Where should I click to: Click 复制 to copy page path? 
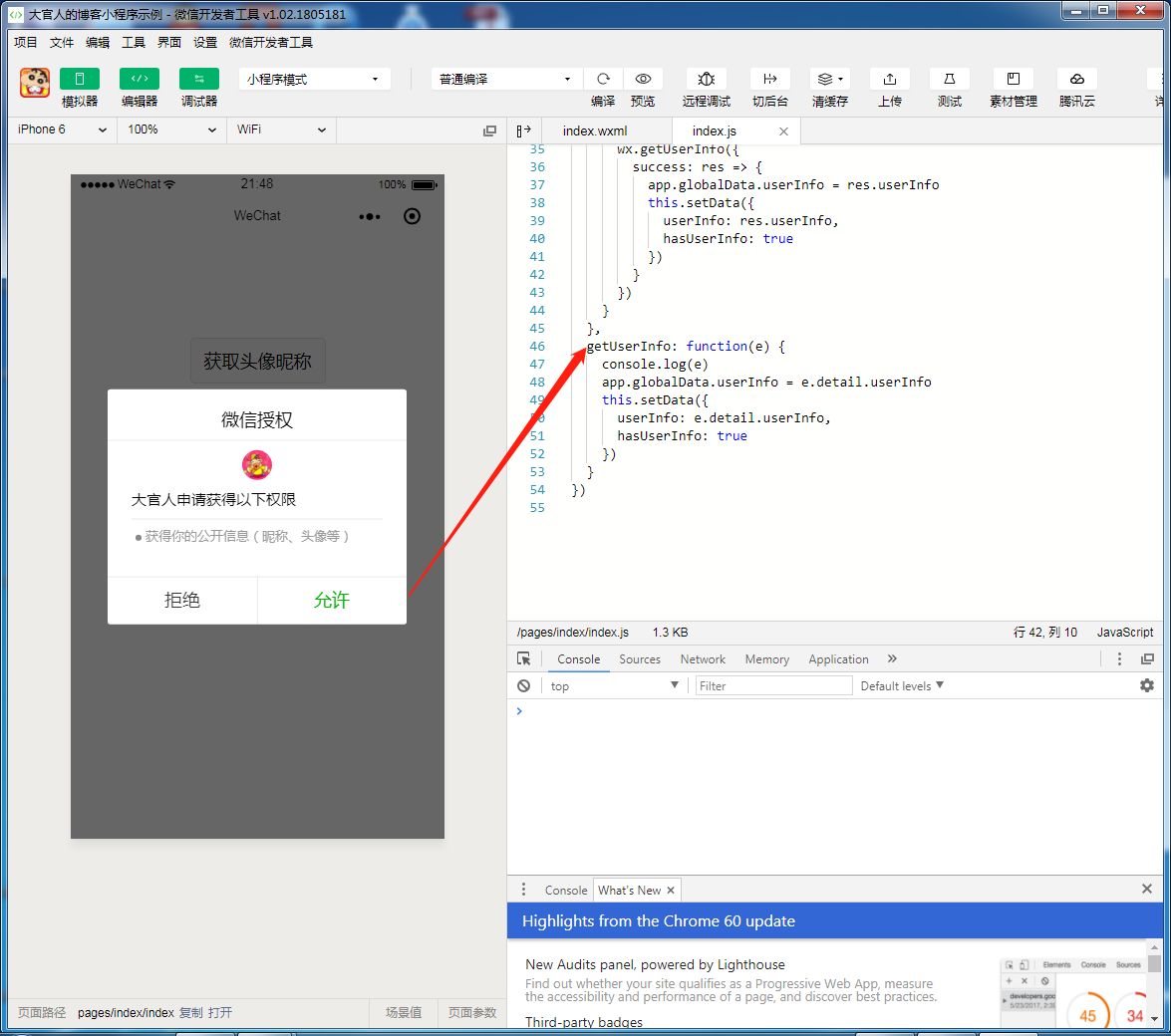pyautogui.click(x=191, y=1013)
